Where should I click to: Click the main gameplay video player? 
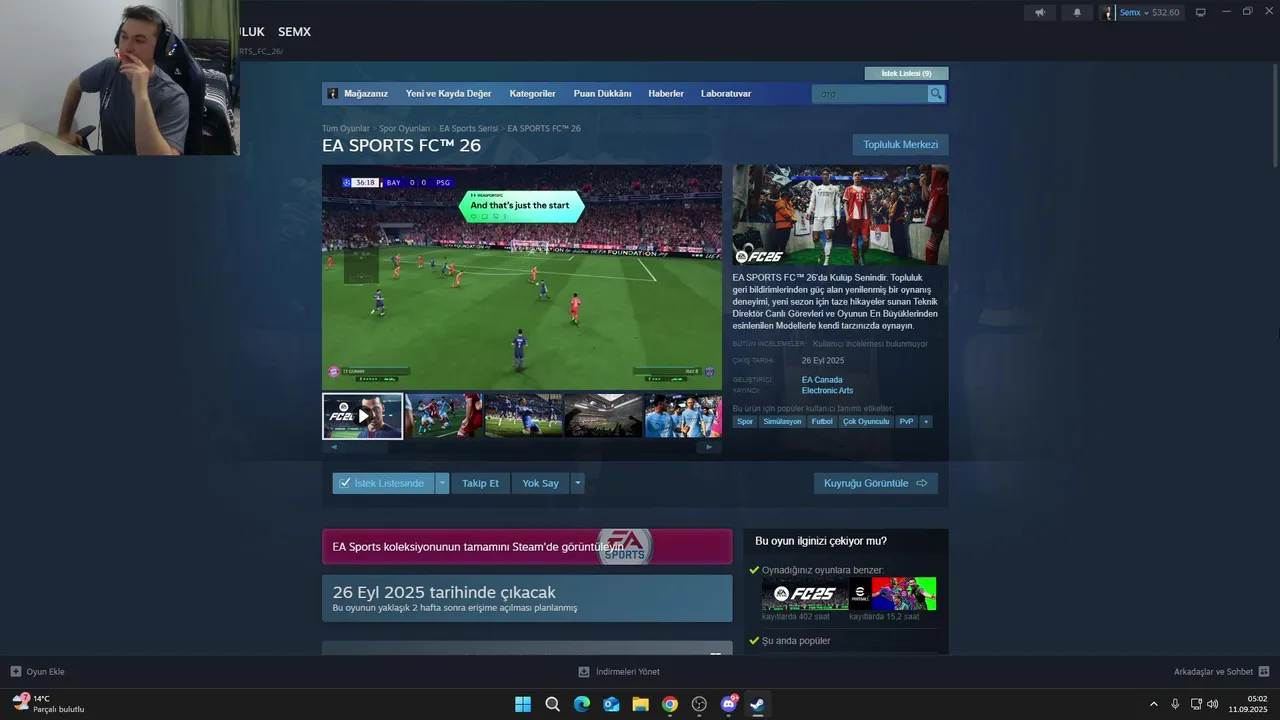pos(522,277)
